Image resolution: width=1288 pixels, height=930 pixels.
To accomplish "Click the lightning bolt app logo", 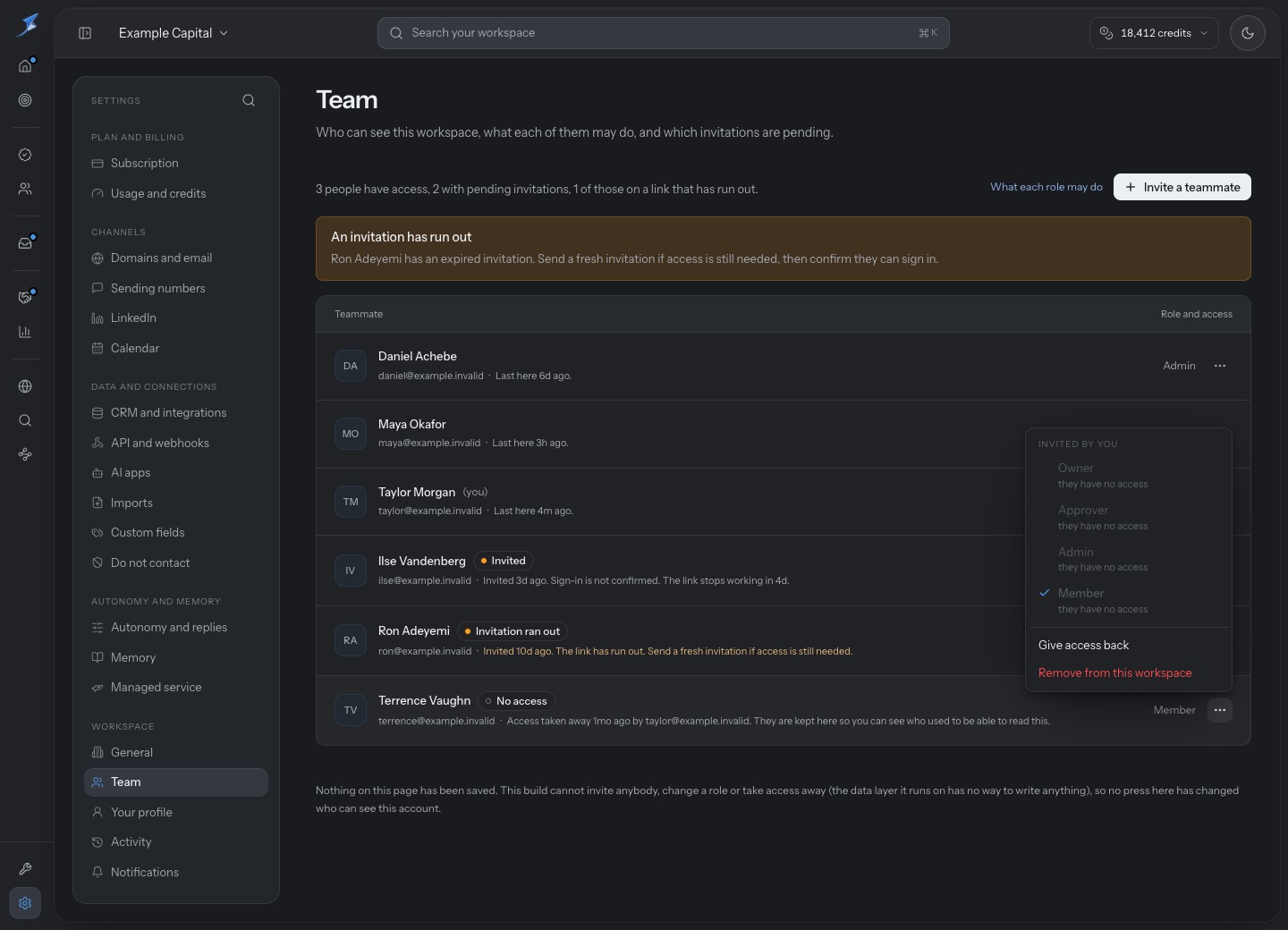I will pos(27,25).
